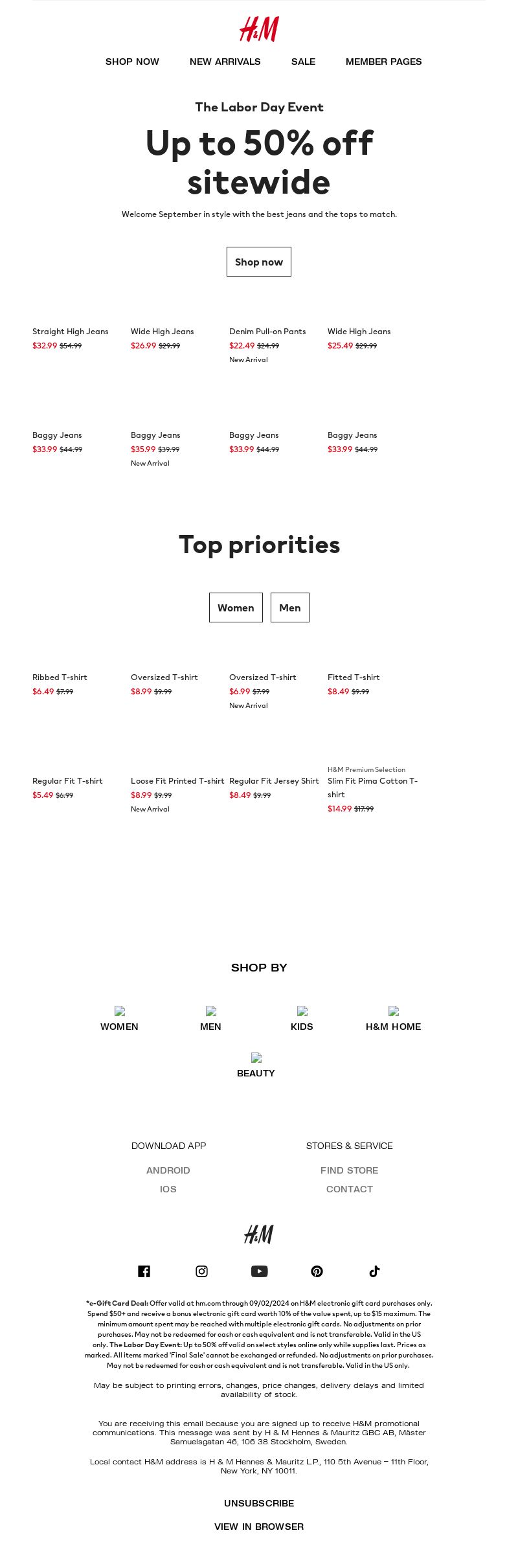Open the Instagram social icon
Viewport: 518px width, 1568px height.
pos(202,1271)
